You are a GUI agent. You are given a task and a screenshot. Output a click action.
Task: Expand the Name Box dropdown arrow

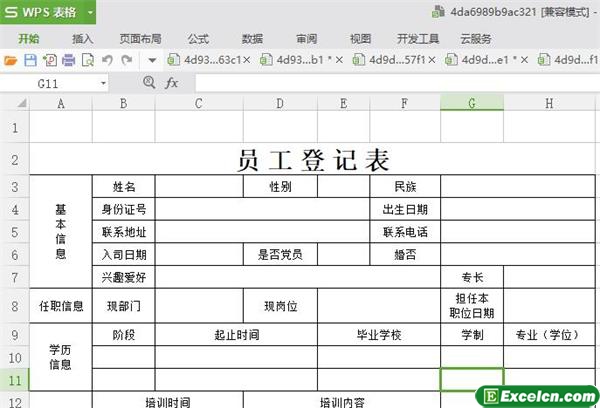tap(103, 83)
